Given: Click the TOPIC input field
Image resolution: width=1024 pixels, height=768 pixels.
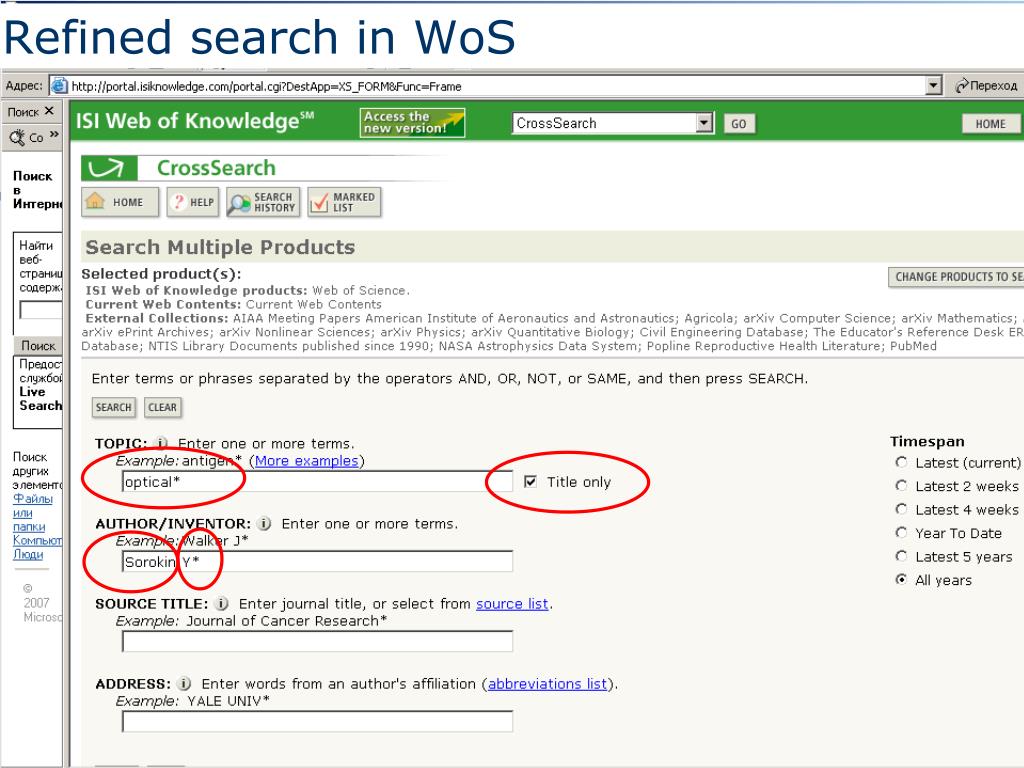Looking at the screenshot, I should click(317, 482).
